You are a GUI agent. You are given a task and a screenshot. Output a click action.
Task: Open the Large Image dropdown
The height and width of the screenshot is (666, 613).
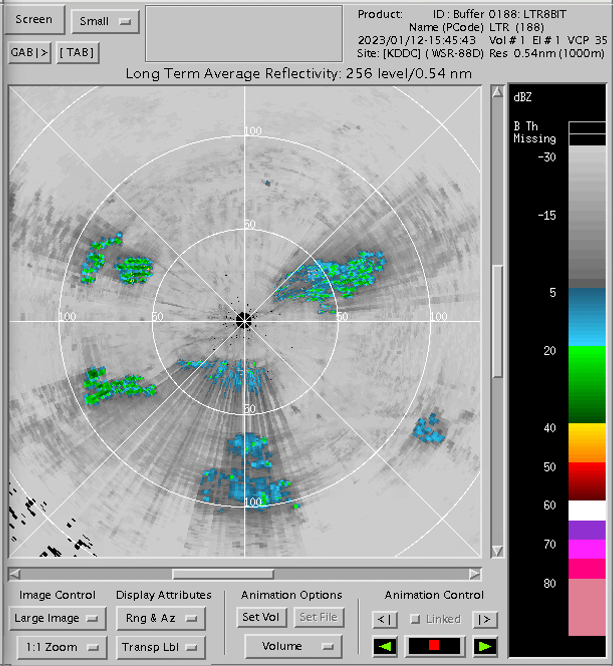pyautogui.click(x=57, y=618)
